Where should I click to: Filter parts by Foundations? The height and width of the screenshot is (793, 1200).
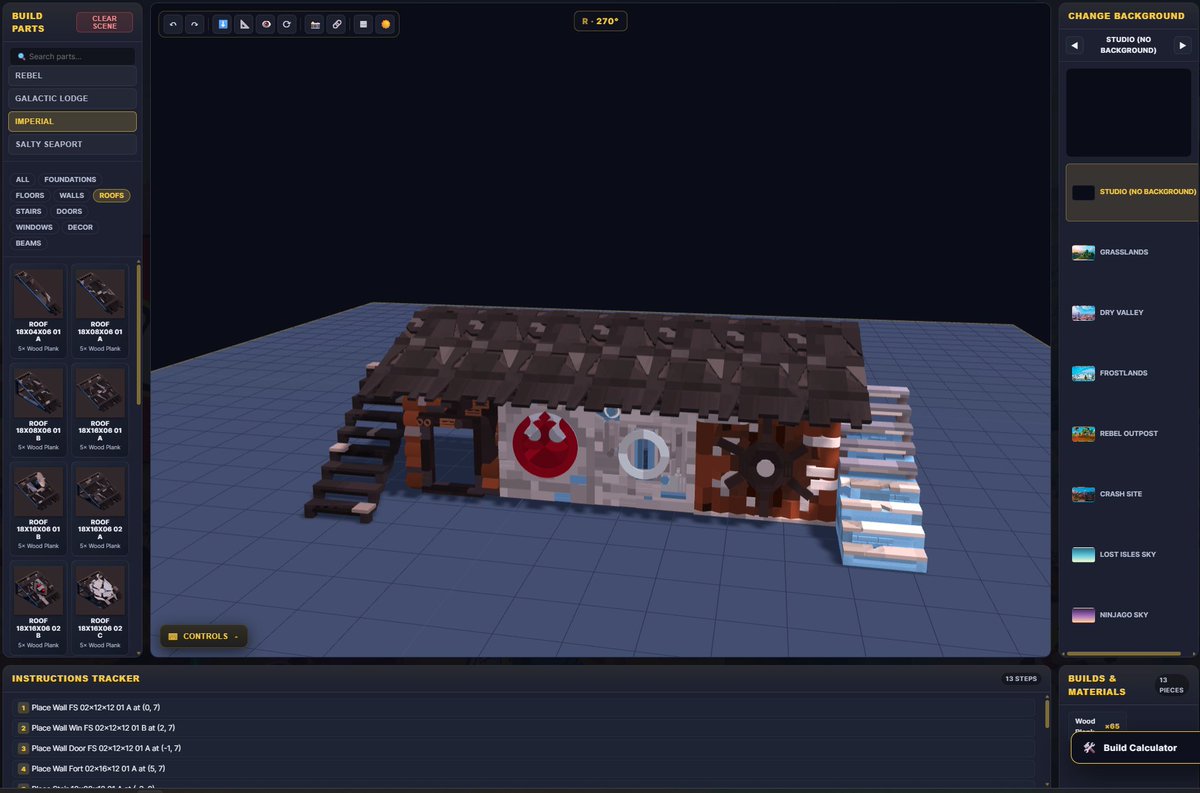pos(70,180)
